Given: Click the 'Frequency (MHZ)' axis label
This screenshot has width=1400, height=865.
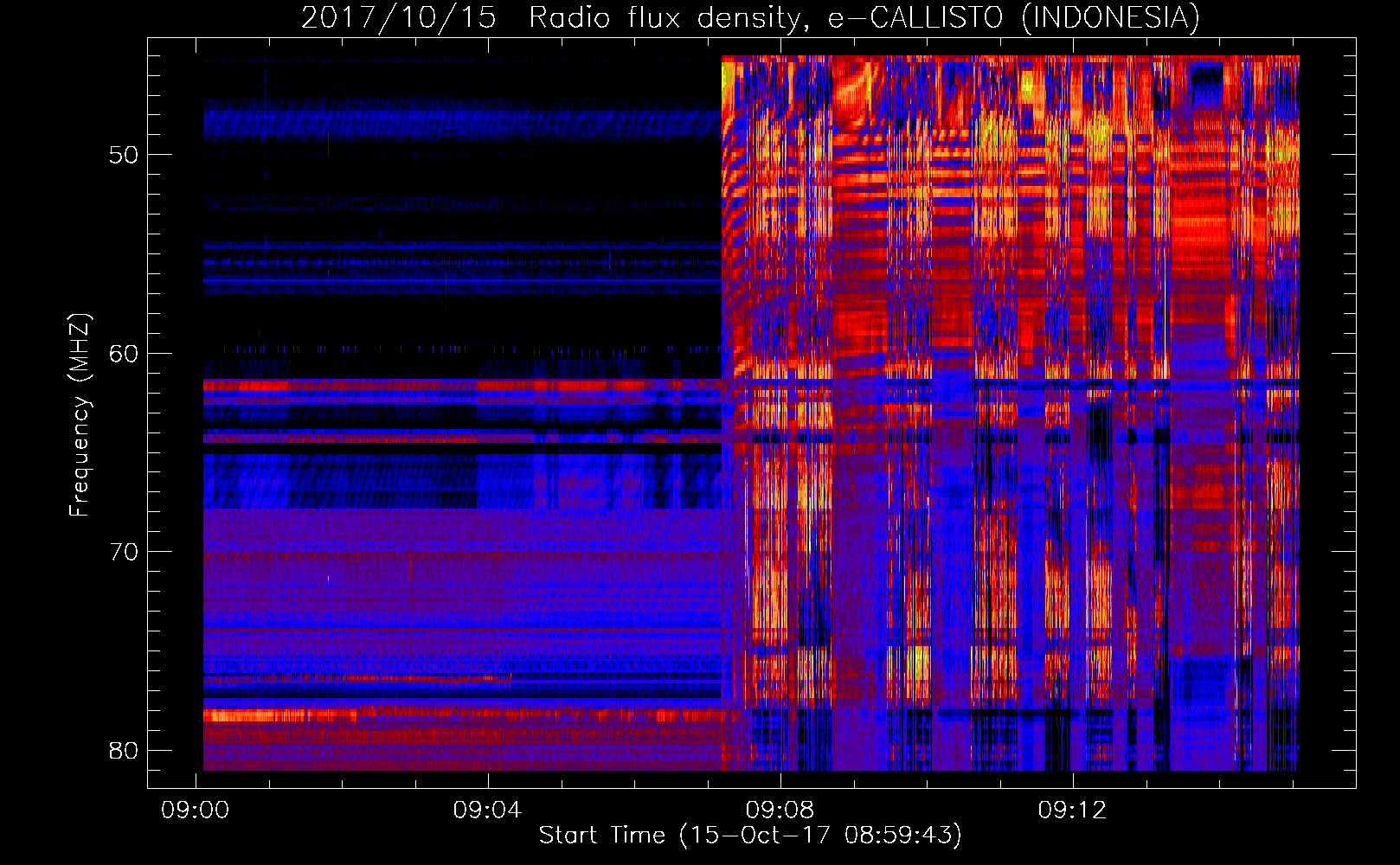Looking at the screenshot, I should (80, 415).
